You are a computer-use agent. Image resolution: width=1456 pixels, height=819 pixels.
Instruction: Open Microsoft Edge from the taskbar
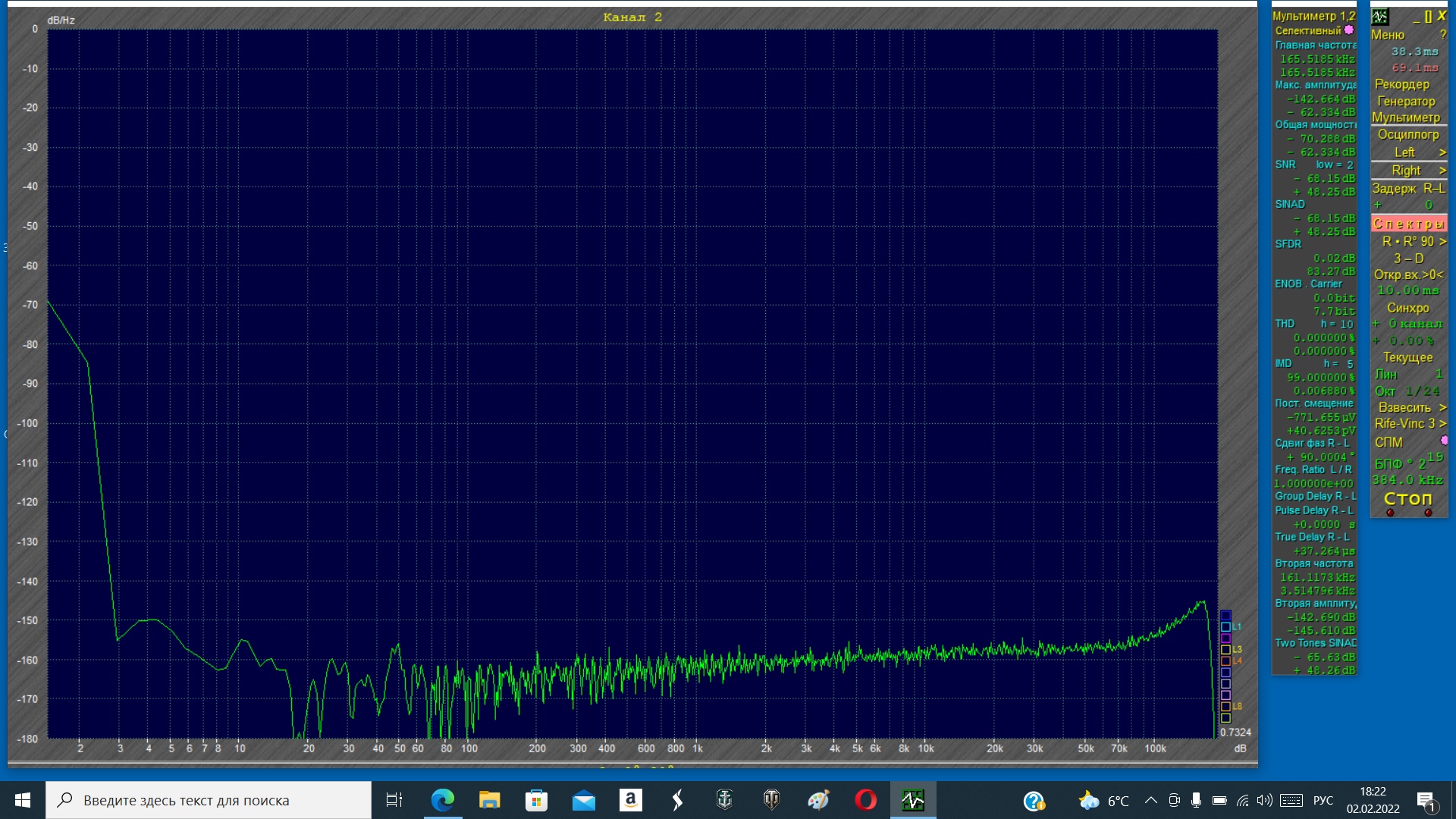tap(442, 800)
